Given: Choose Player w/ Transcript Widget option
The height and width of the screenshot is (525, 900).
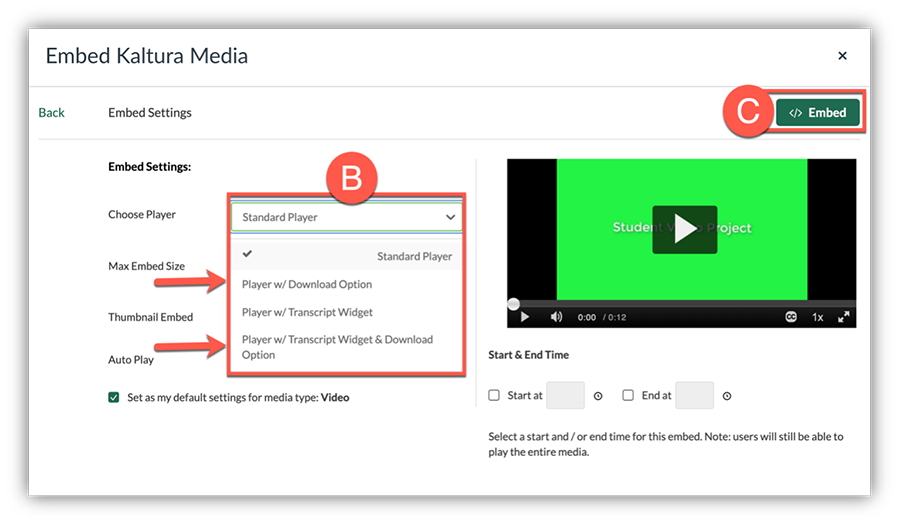Looking at the screenshot, I should tap(307, 312).
